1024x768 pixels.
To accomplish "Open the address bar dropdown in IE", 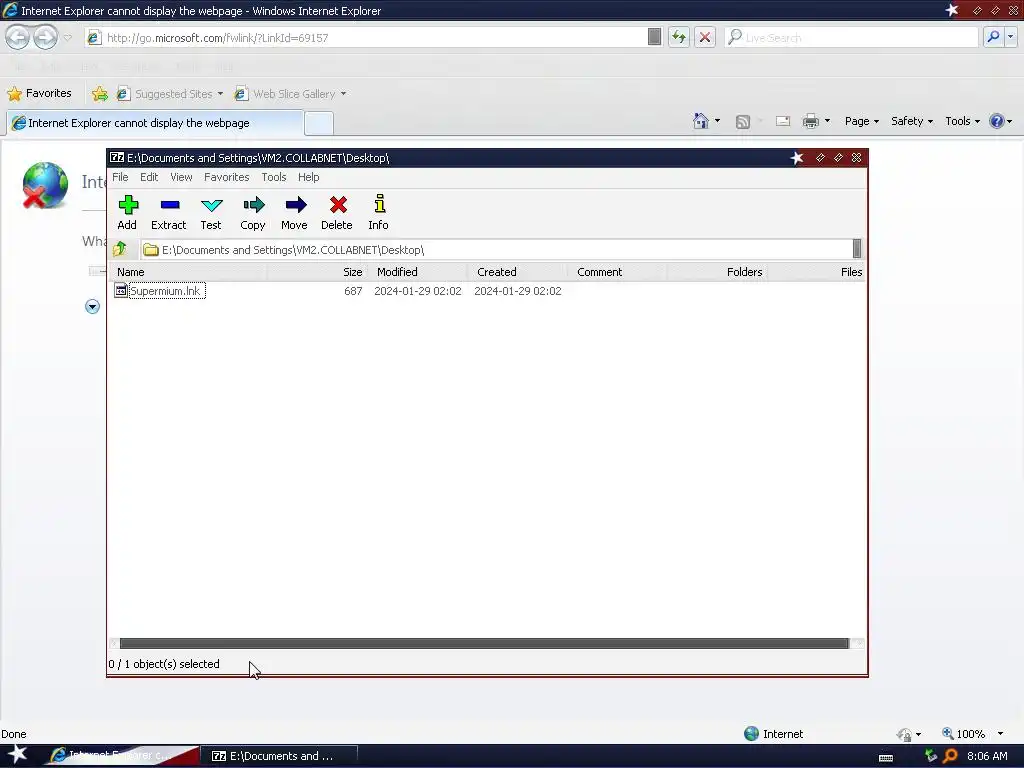I will (654, 37).
